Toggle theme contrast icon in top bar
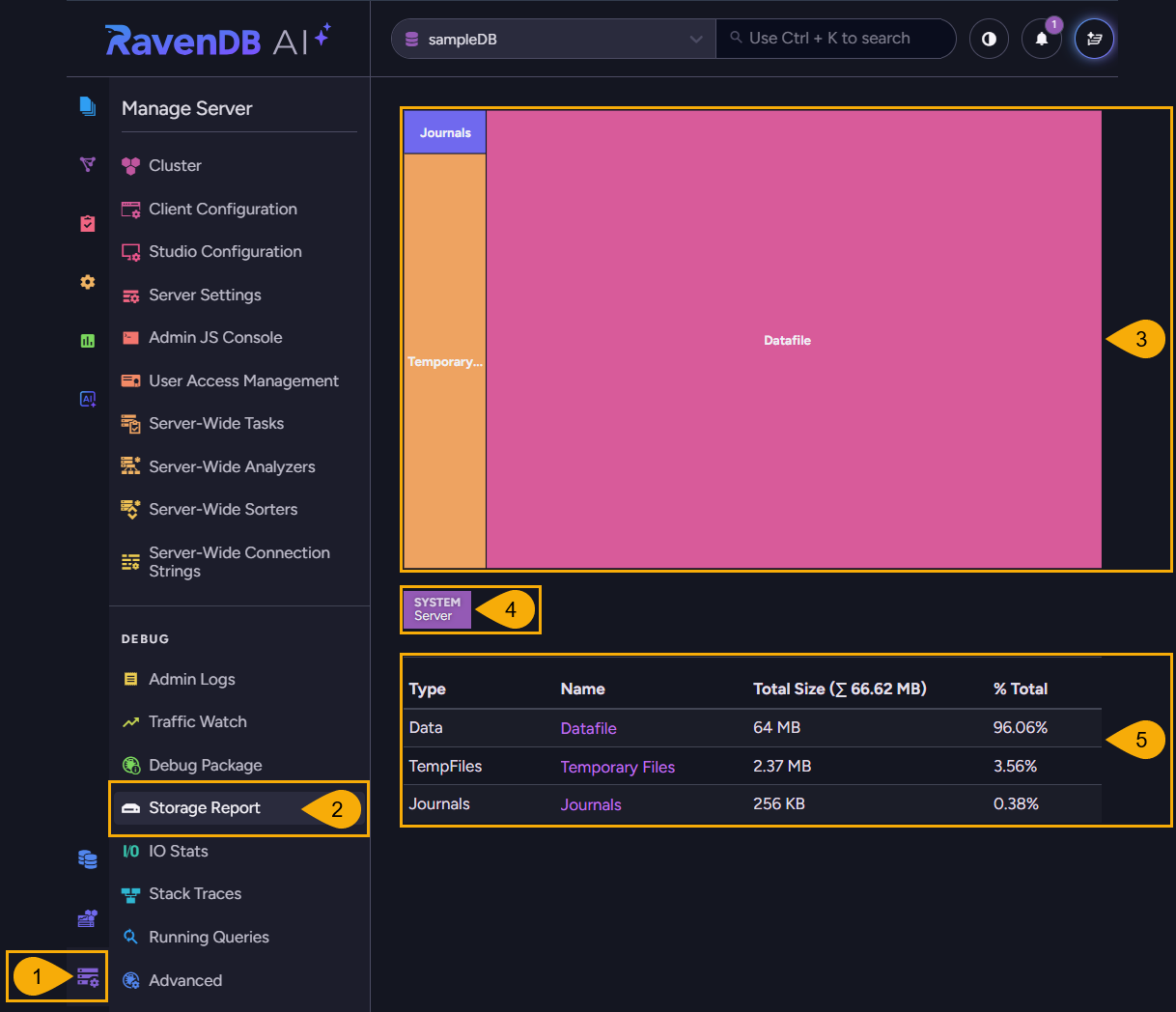The image size is (1176, 1012). coord(989,40)
